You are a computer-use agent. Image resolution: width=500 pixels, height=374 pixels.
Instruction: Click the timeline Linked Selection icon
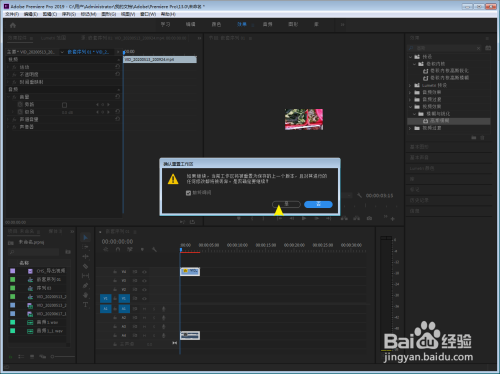pyautogui.click(x=130, y=249)
